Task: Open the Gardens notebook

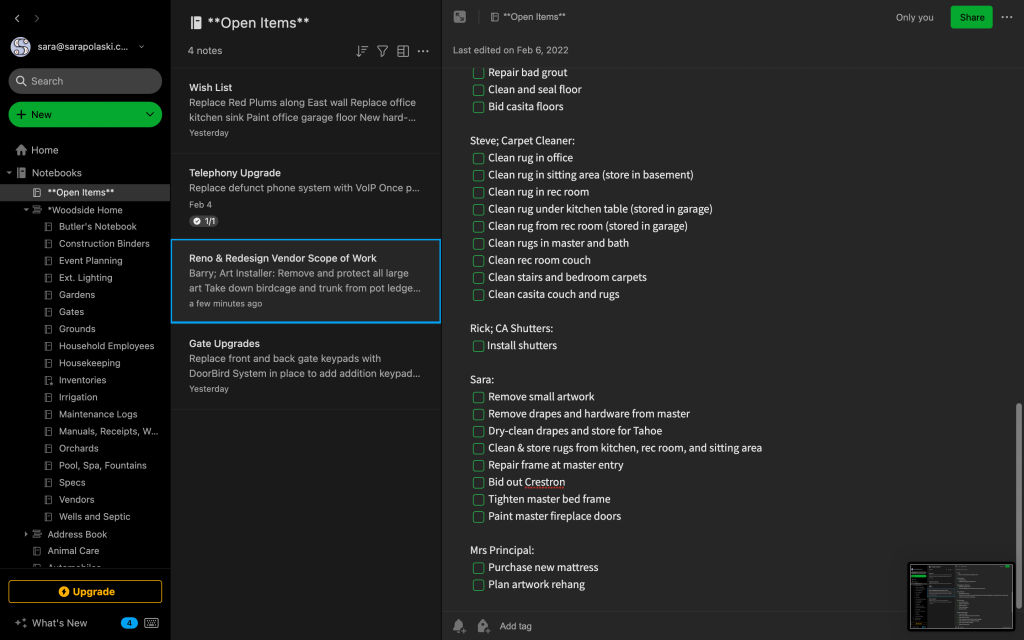Action: [x=77, y=295]
